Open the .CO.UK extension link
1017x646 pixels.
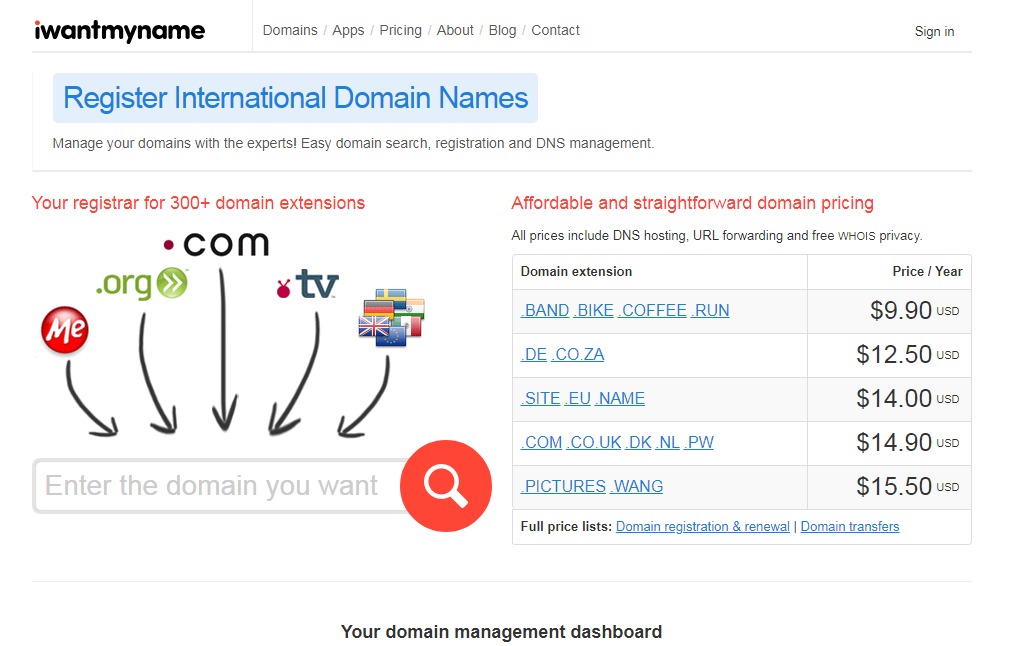click(x=594, y=442)
